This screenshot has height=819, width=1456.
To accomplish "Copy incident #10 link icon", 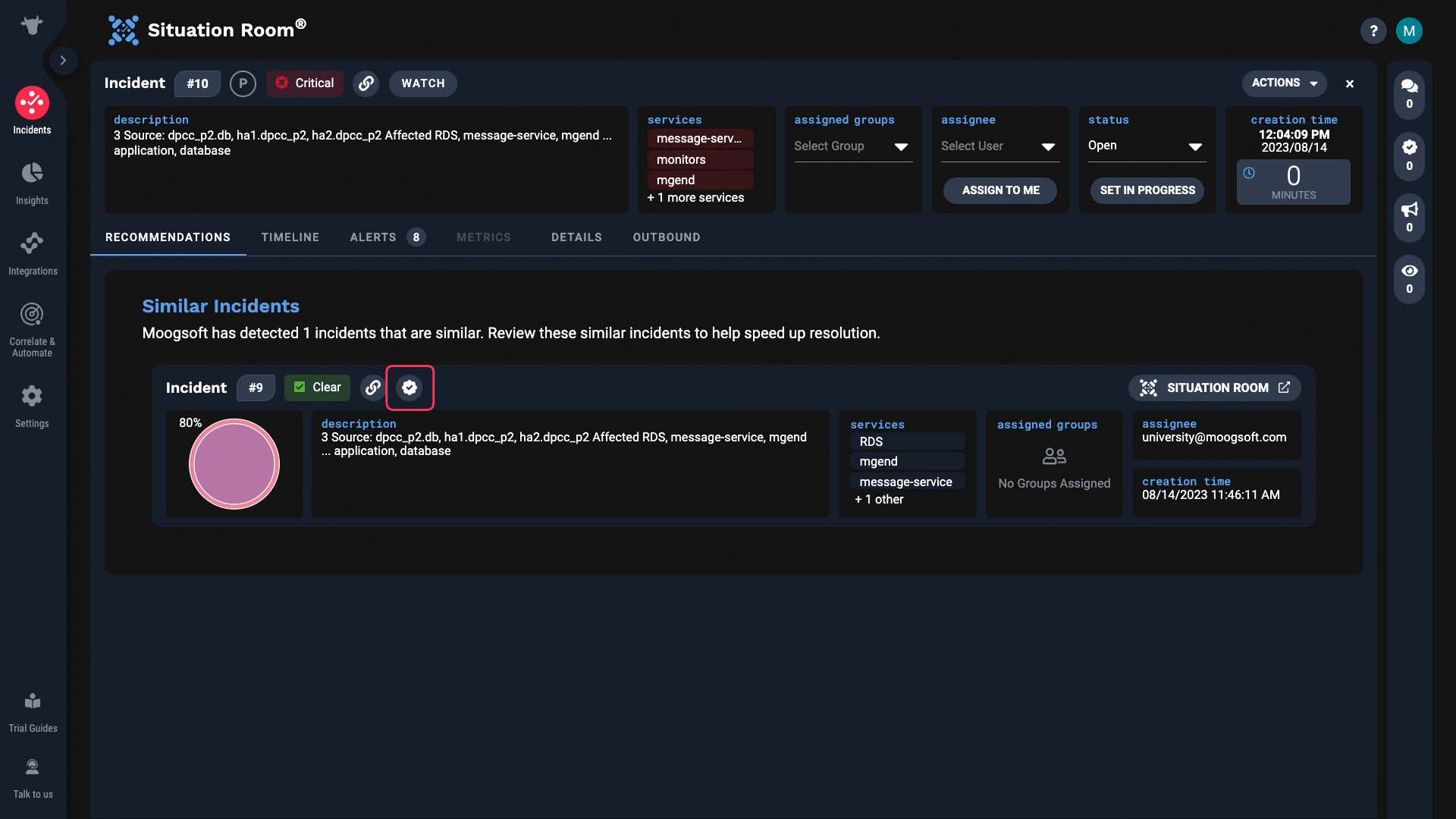I will pyautogui.click(x=366, y=83).
